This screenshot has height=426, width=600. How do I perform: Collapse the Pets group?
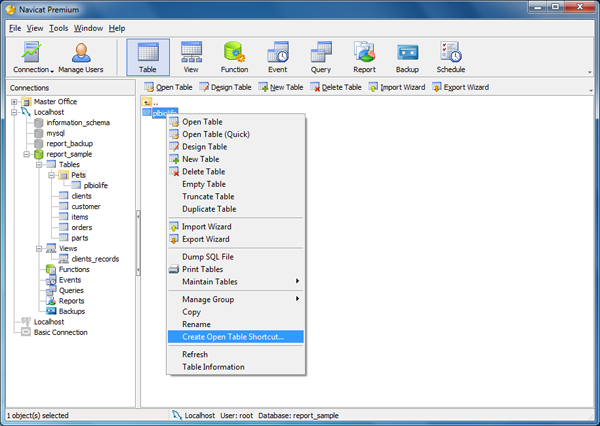51,175
